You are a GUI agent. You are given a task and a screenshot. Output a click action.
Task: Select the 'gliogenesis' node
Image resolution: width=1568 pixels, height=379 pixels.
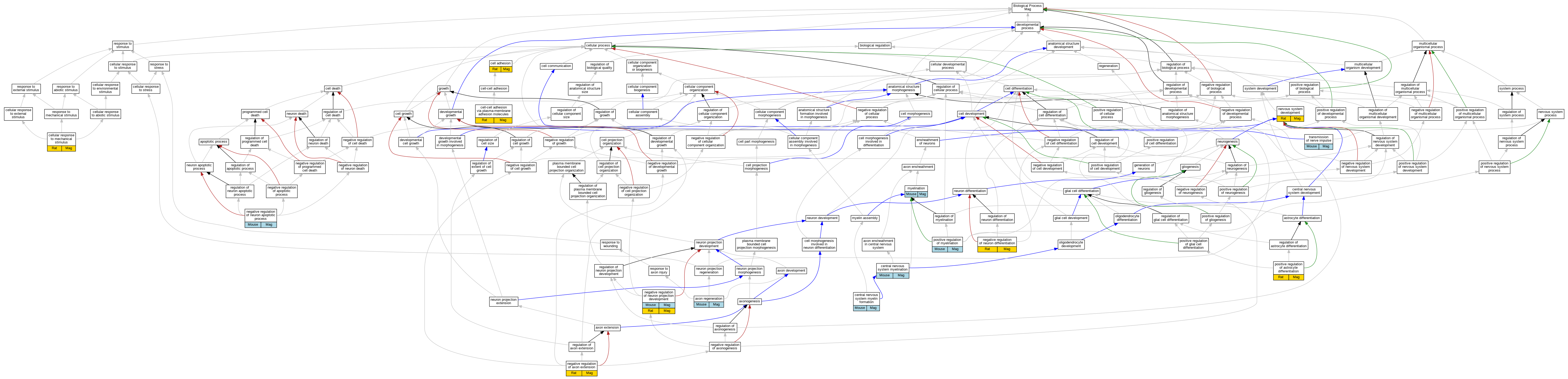(1190, 167)
